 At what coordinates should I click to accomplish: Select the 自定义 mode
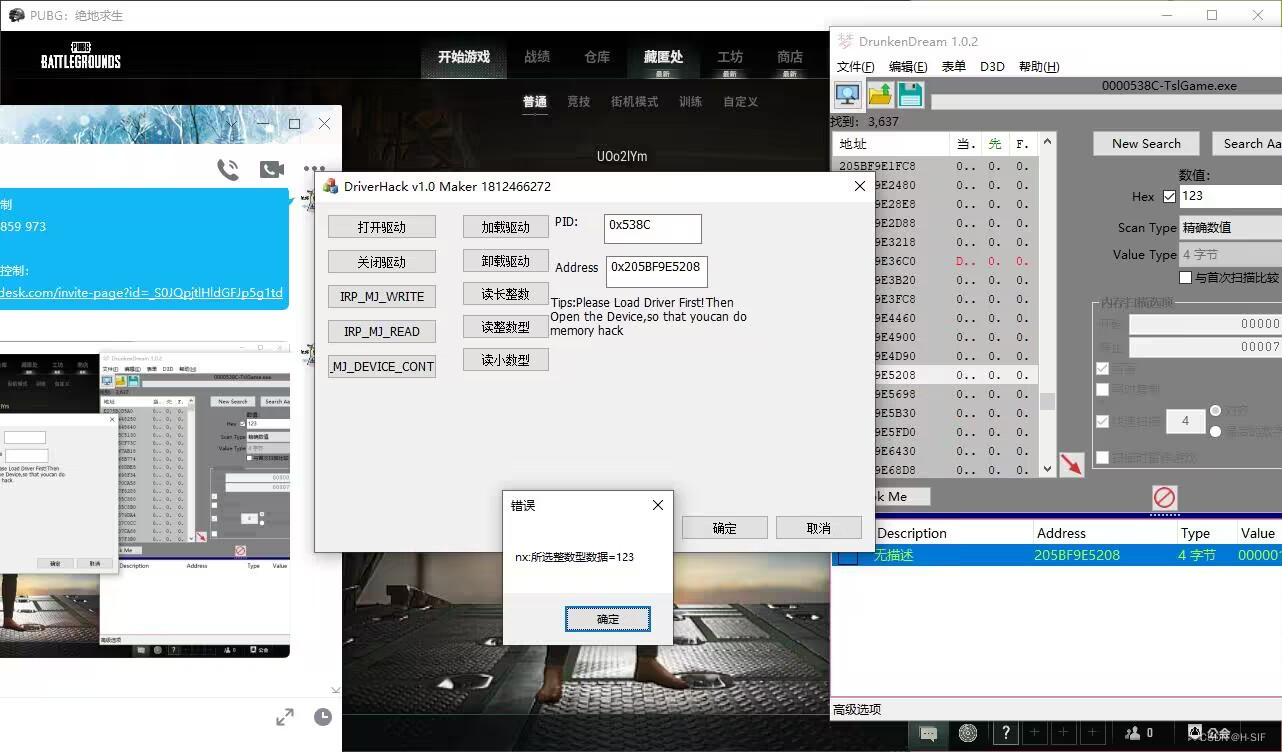[x=741, y=102]
